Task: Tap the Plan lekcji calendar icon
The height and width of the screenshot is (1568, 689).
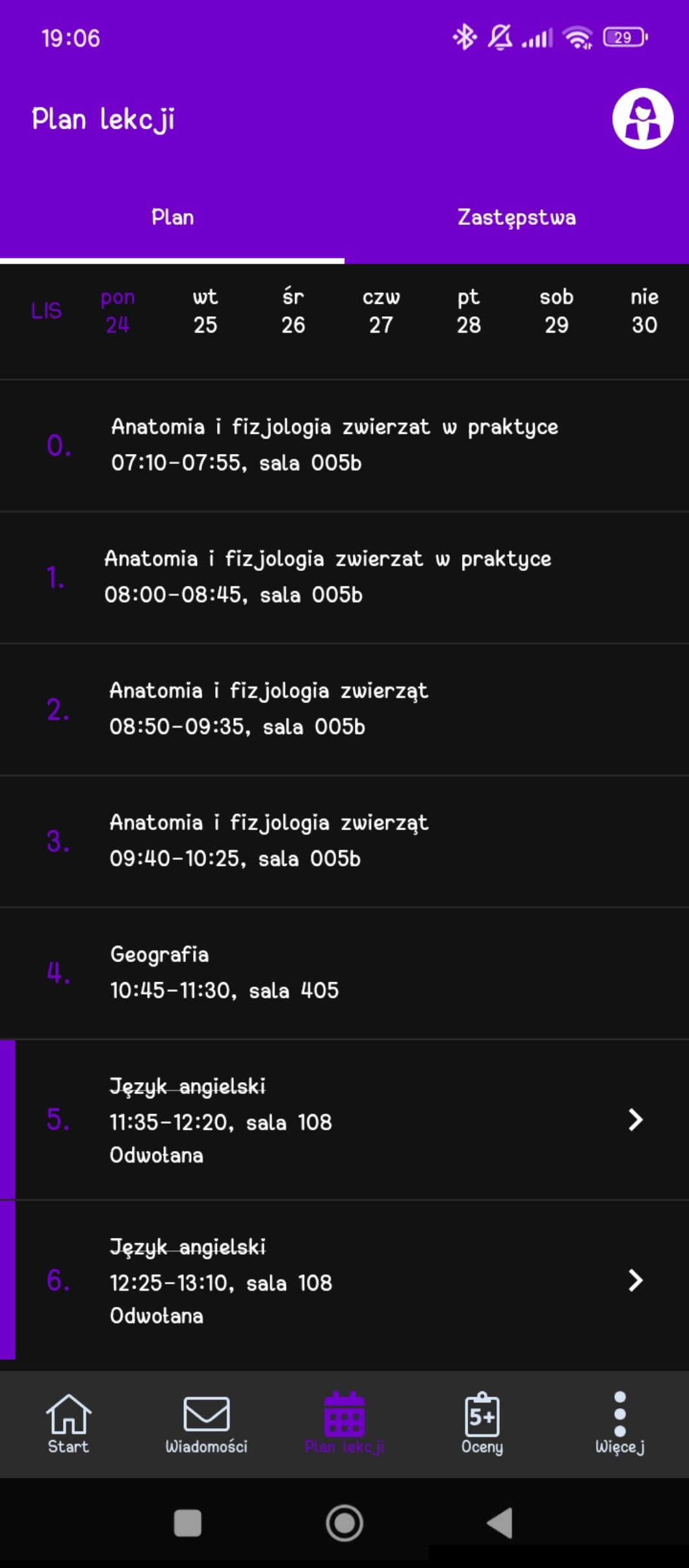Action: point(344,1415)
